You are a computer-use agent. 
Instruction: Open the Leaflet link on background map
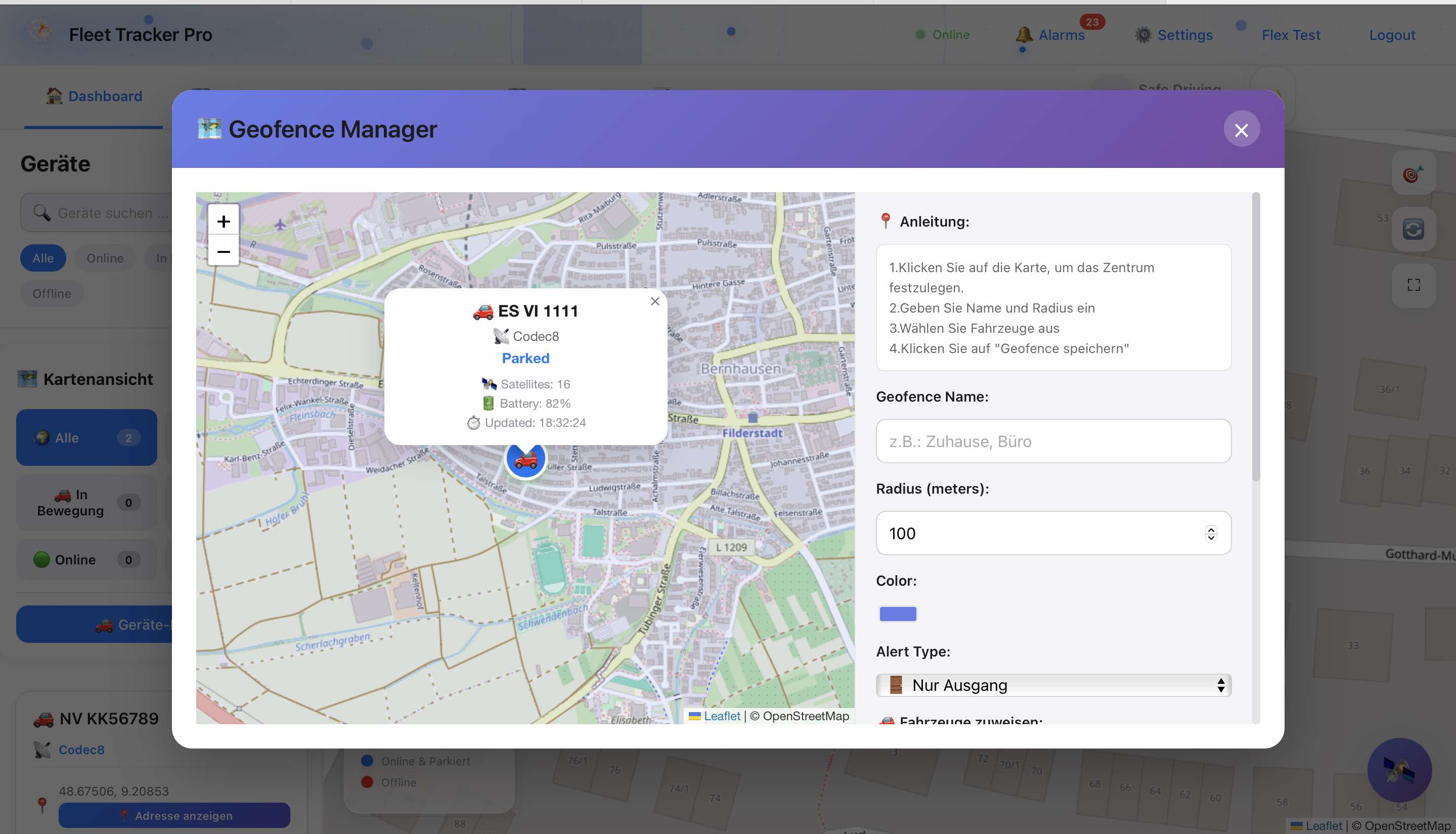tap(1323, 825)
